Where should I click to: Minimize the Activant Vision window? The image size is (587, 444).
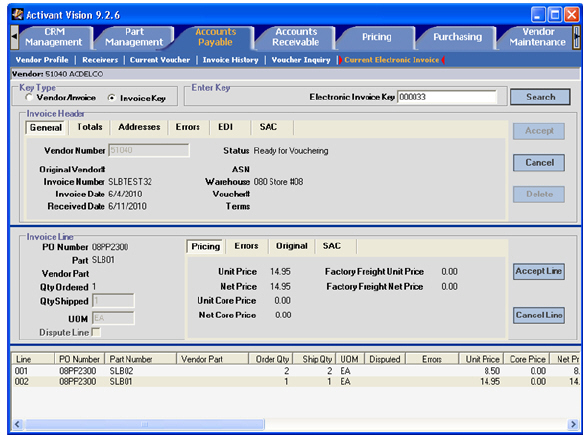(538, 15)
